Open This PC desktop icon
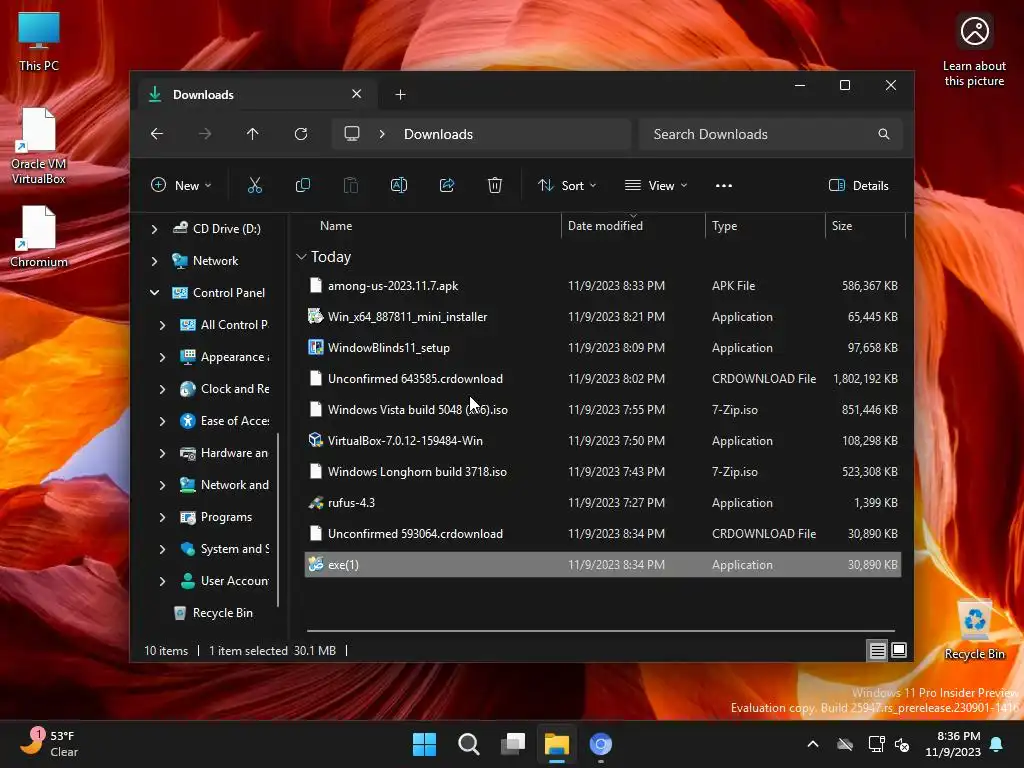The image size is (1024, 768). [x=39, y=42]
